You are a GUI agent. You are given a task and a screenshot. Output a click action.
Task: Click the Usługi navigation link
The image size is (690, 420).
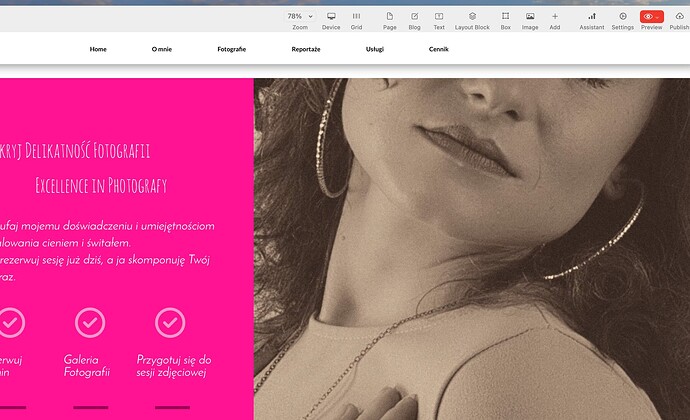pos(375,49)
